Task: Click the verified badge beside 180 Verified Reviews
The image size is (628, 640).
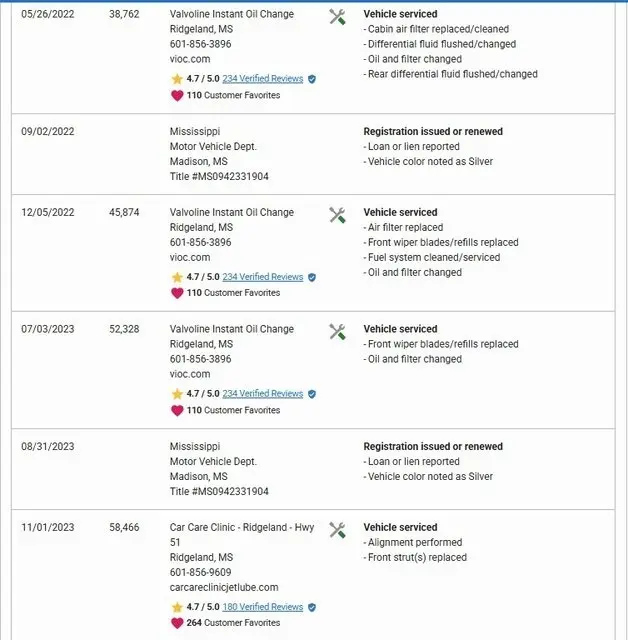Action: tap(312, 607)
